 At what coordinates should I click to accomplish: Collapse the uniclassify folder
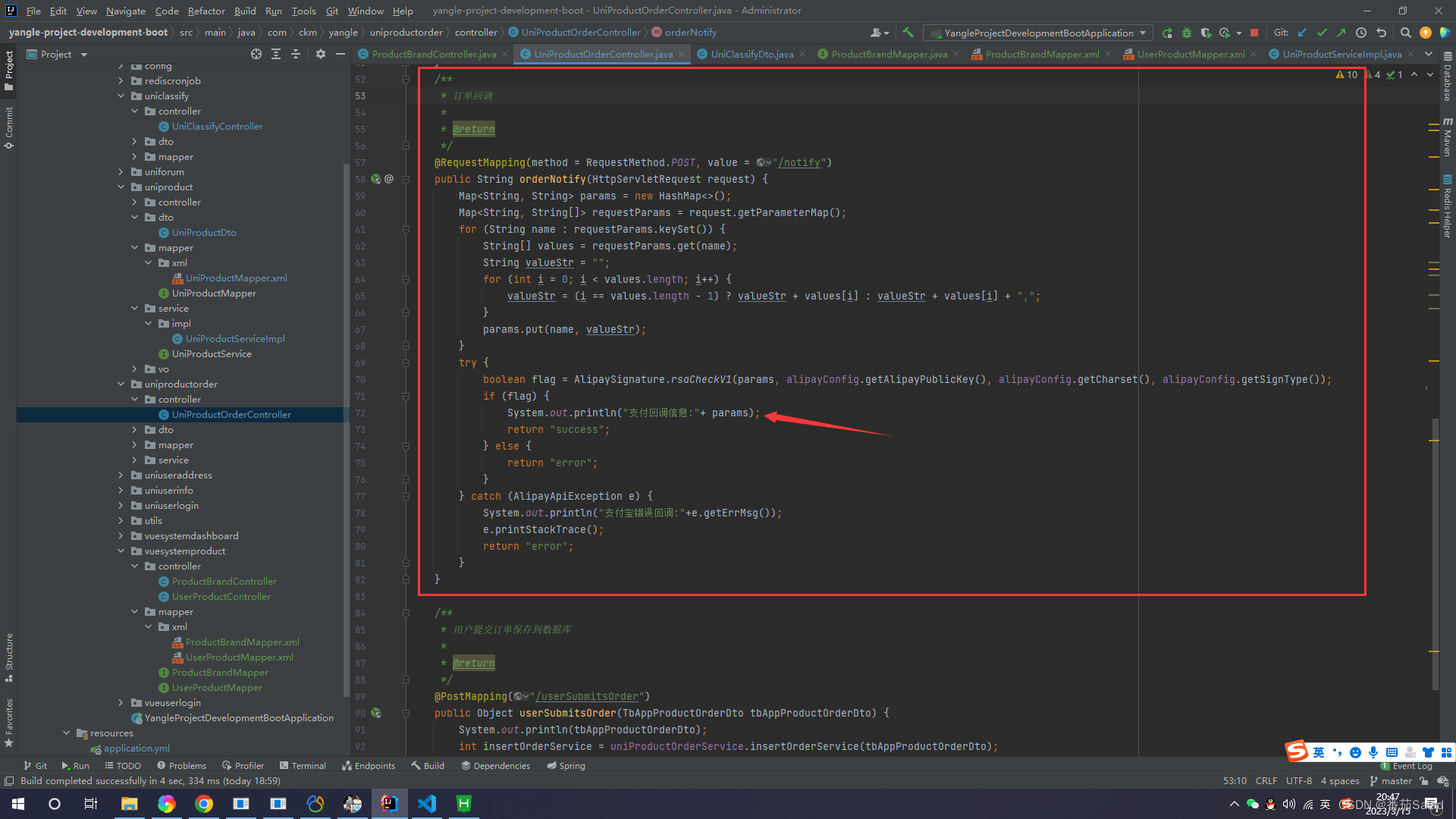pos(121,96)
